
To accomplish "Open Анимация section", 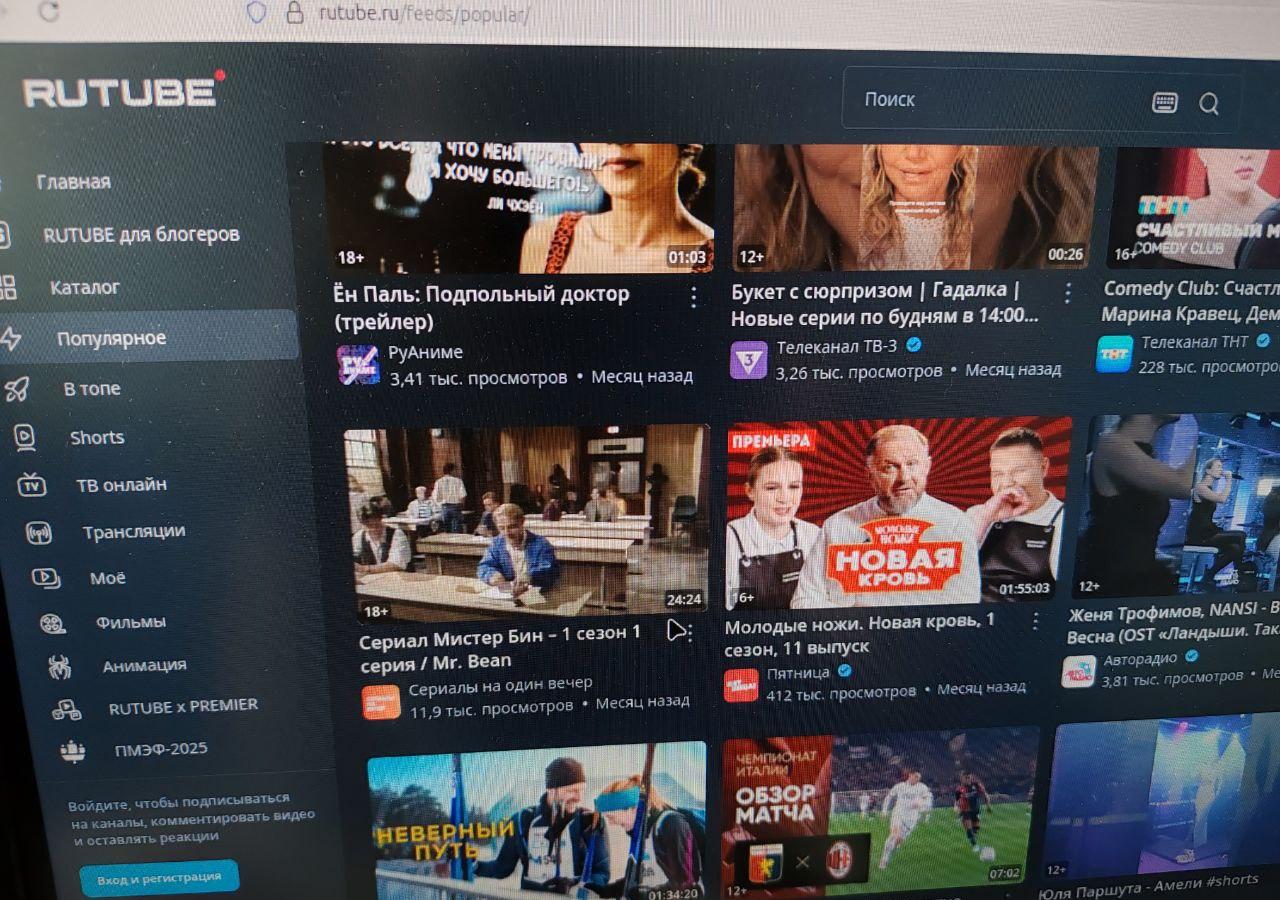I will [145, 665].
